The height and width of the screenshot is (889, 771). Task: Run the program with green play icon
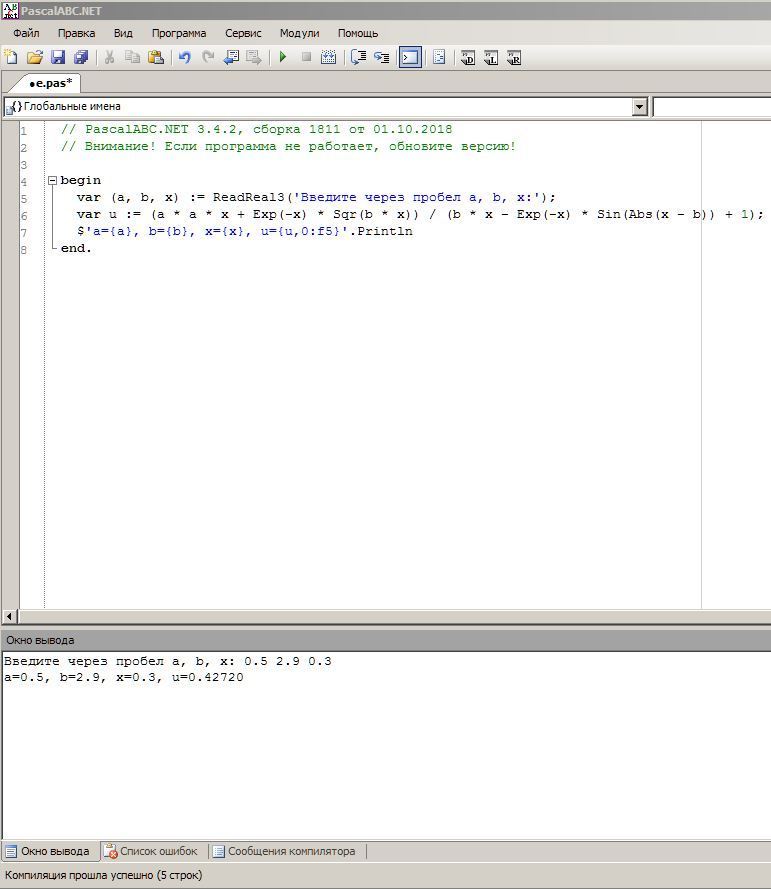coord(283,57)
